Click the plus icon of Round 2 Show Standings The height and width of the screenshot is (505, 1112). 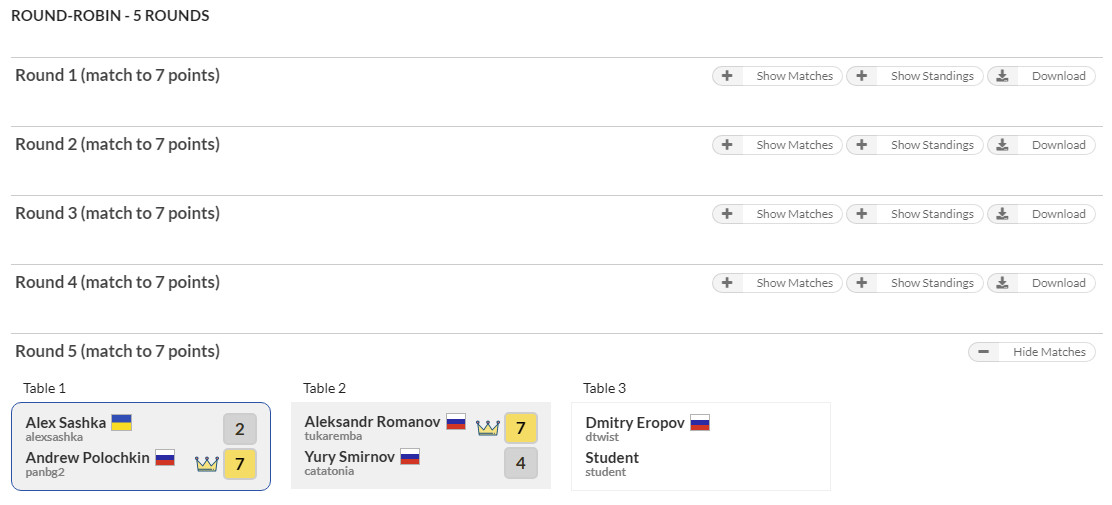pos(862,145)
